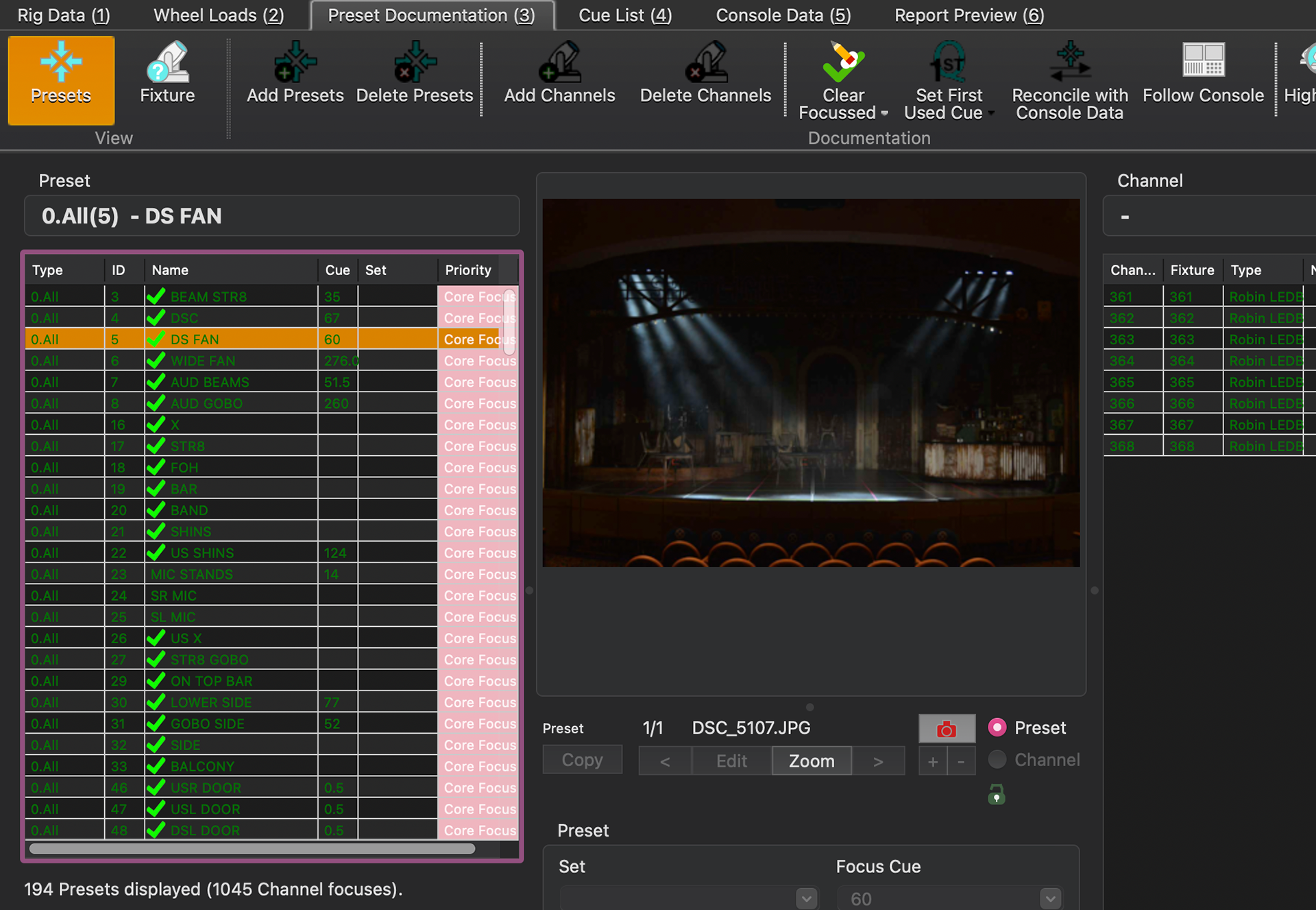Select the SL MIC preset row
1316x910 pixels.
271,616
